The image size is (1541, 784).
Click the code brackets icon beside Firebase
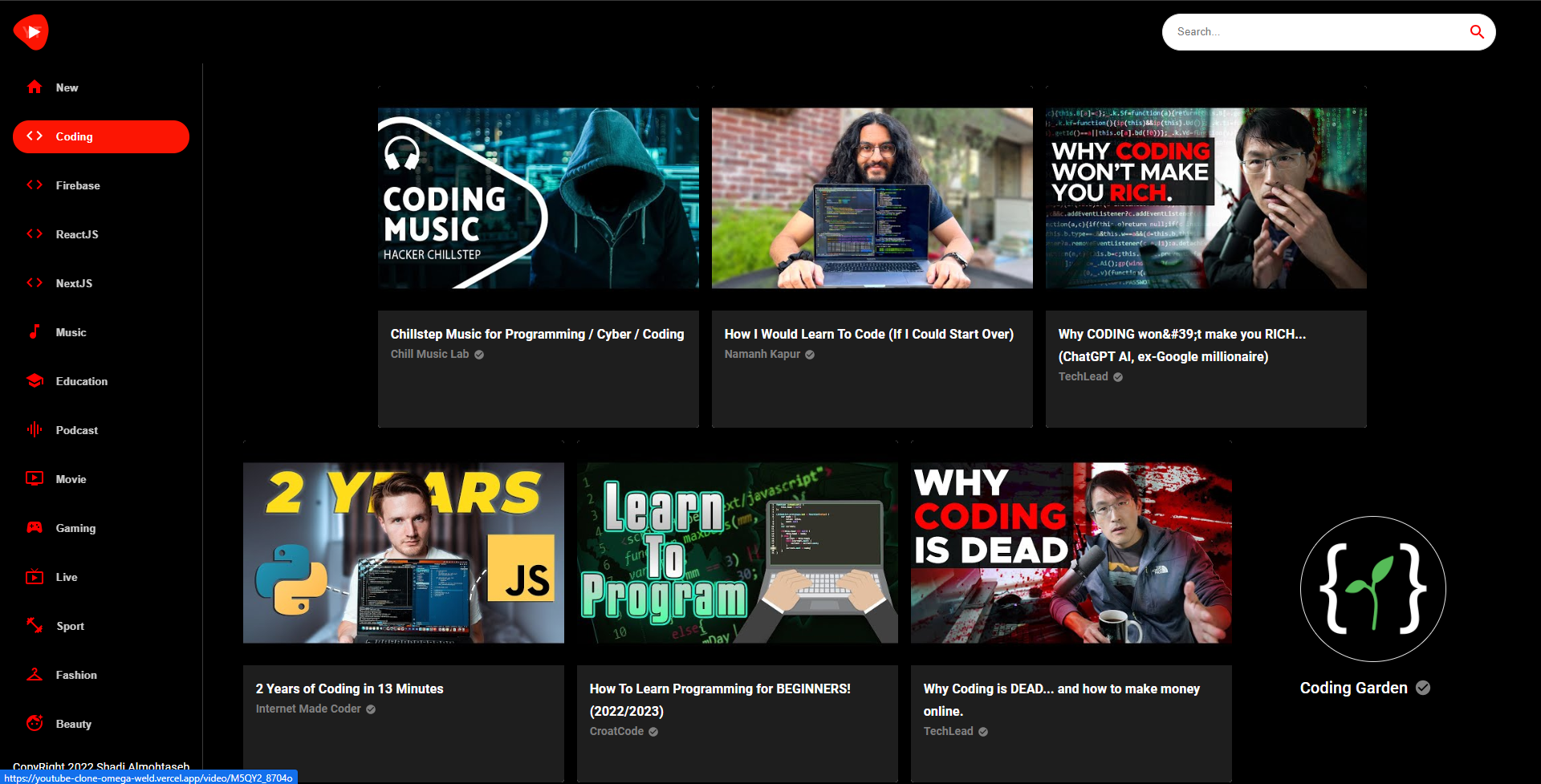pos(35,185)
